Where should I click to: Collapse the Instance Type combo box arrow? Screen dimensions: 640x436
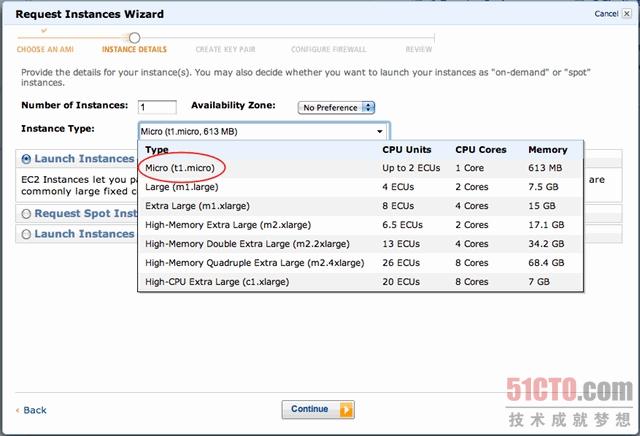(380, 131)
